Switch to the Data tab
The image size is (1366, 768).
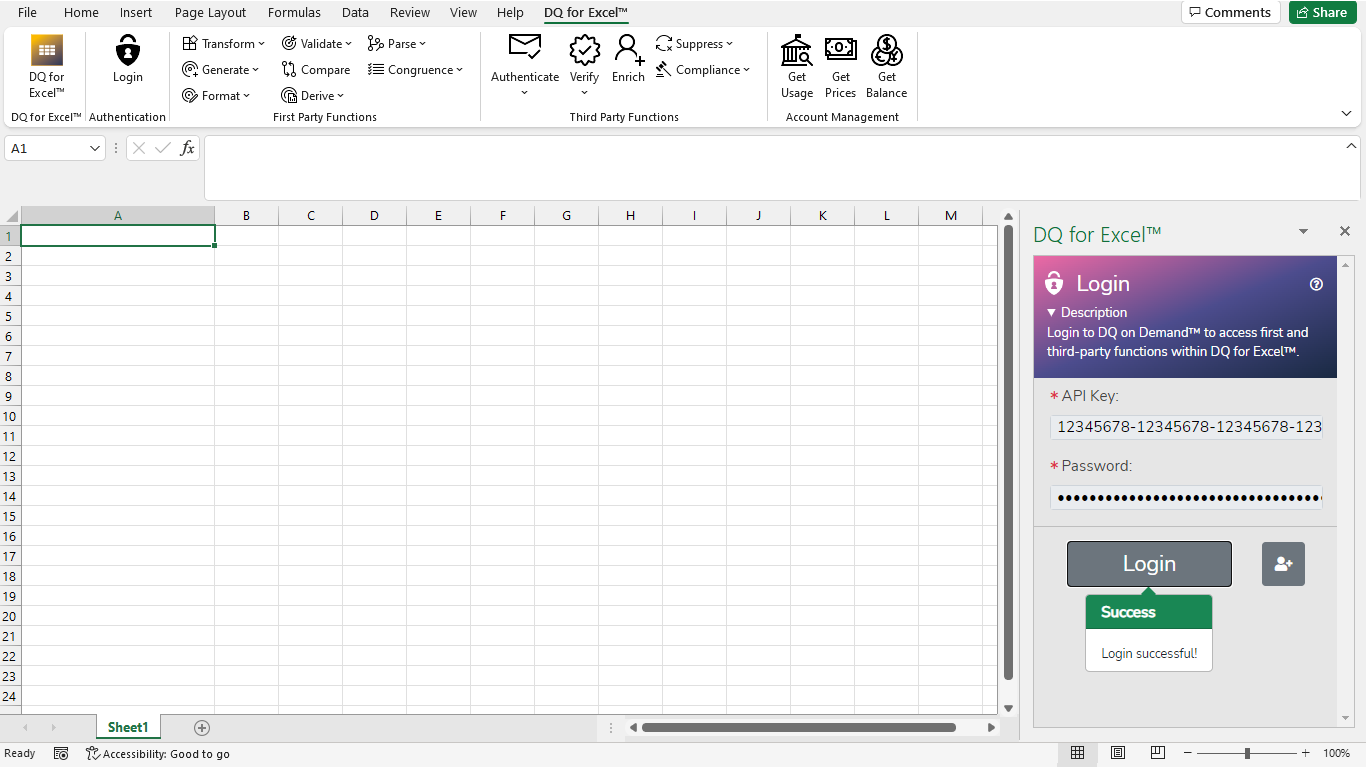(355, 13)
